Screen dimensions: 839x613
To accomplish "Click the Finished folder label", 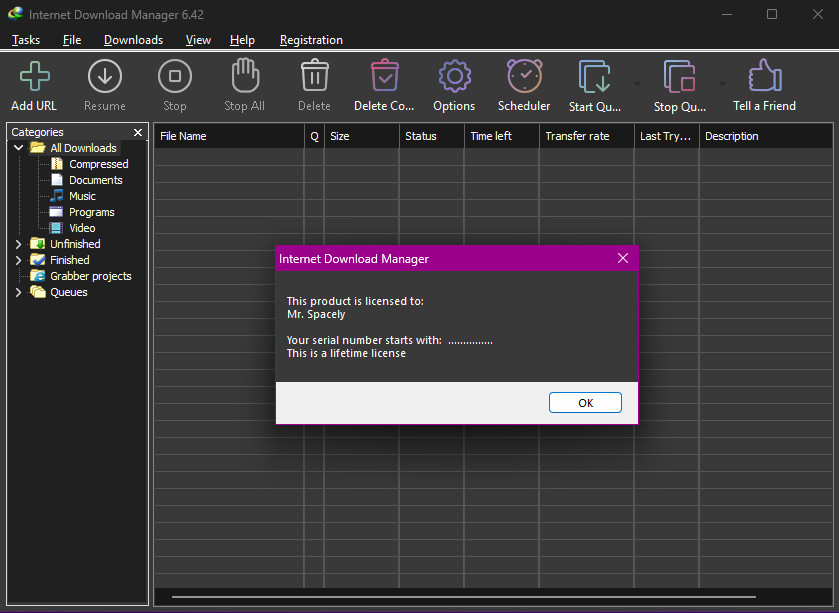I will coord(70,260).
